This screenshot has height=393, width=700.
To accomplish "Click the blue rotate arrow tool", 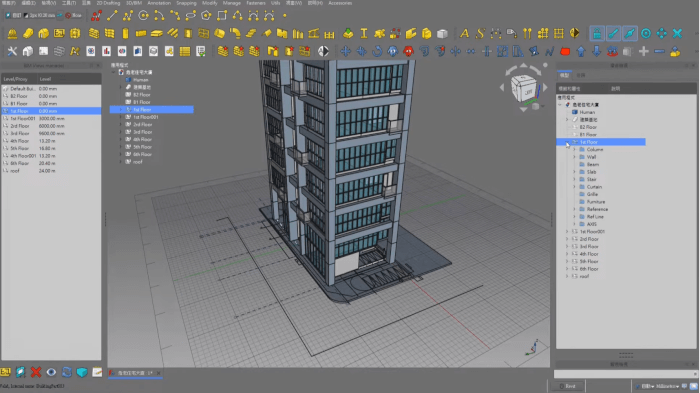I will (377, 51).
